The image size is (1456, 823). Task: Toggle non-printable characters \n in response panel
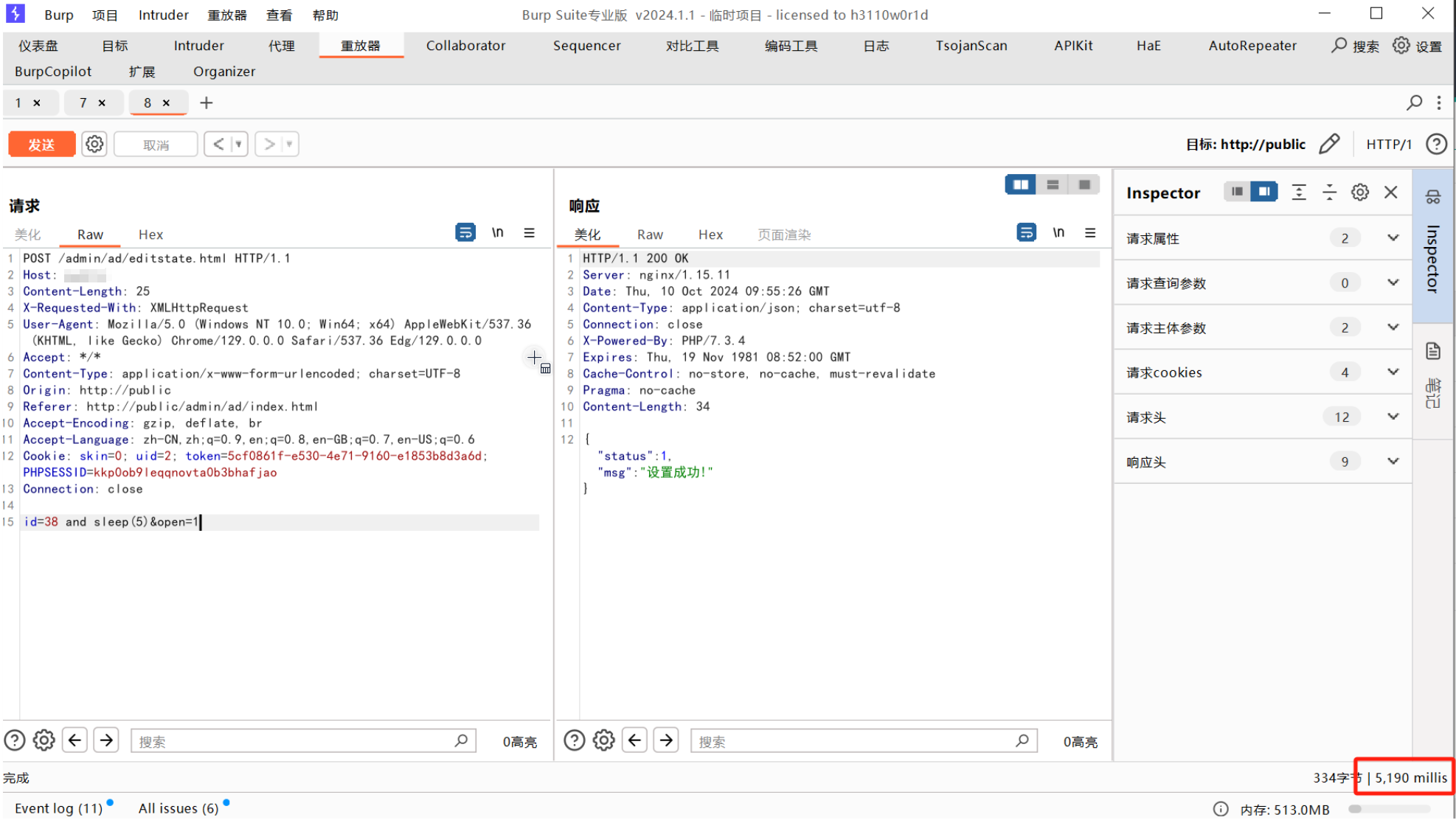1058,233
